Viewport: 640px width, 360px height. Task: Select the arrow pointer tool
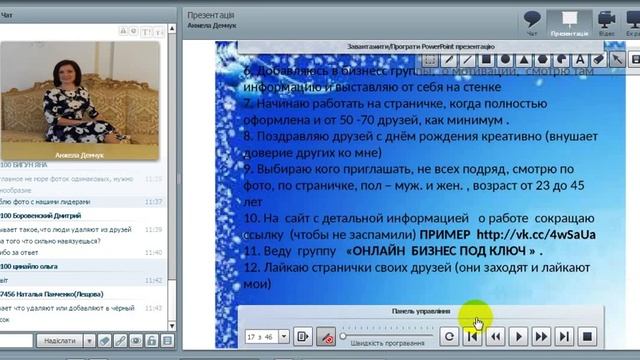617,60
